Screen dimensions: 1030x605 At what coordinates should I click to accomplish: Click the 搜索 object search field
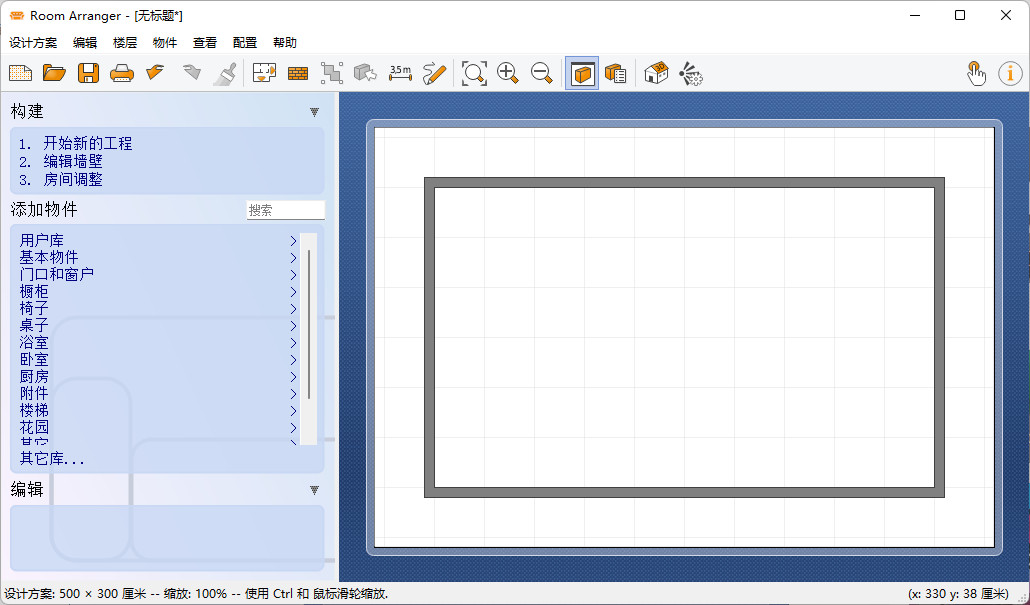click(286, 210)
